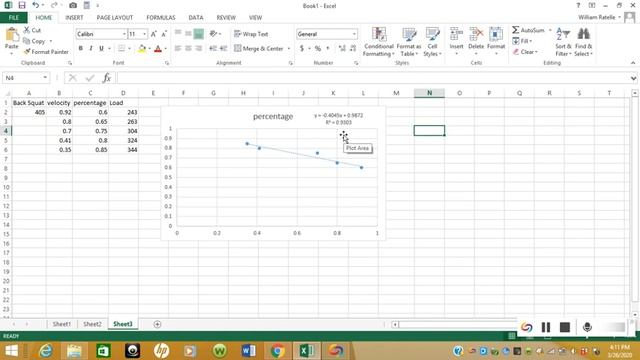Open the borders dropdown
The width and height of the screenshot is (640, 360).
(x=129, y=49)
